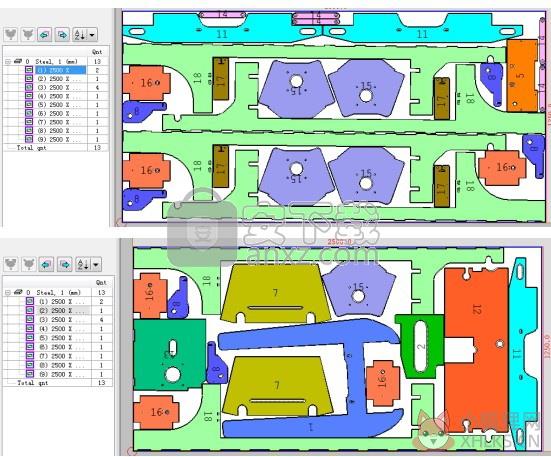Click the Qnt column header in the bottom list
Screen dimensions: 551x457
coord(101,282)
